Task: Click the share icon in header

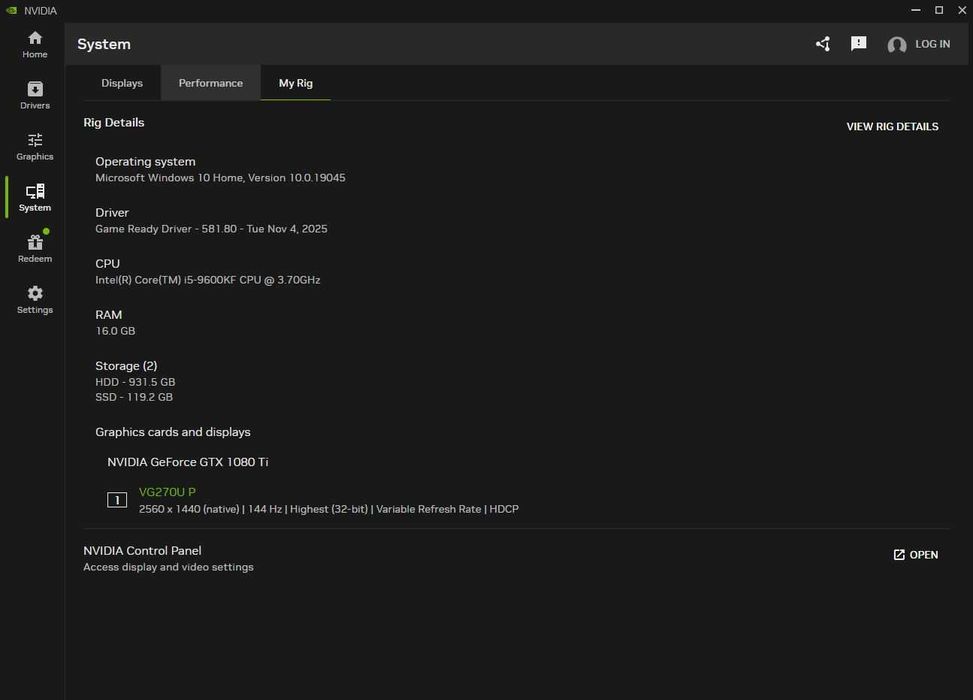Action: 823,44
